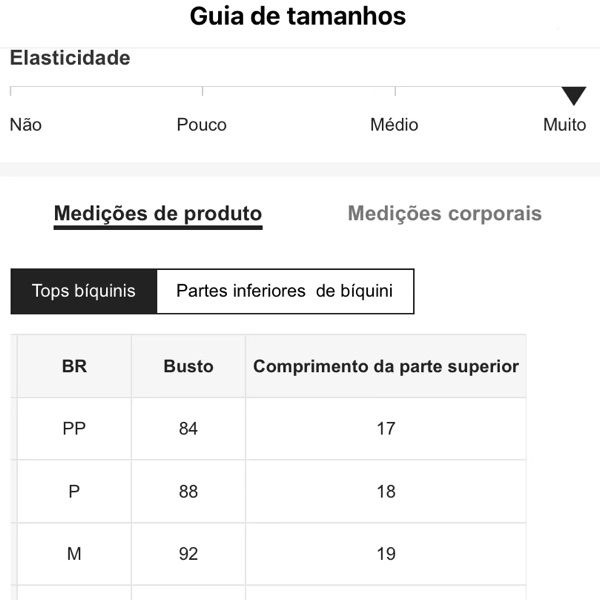The width and height of the screenshot is (600, 600).
Task: Click bust value 84 cell
Action: pos(188,429)
